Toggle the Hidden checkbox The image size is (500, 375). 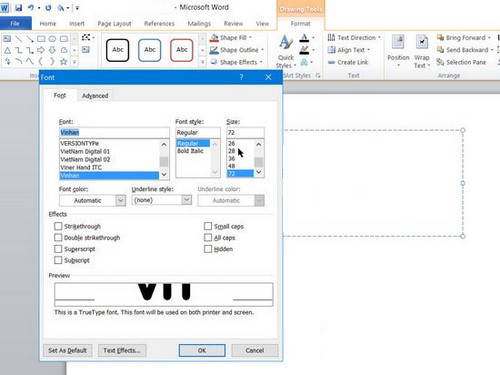tap(208, 249)
